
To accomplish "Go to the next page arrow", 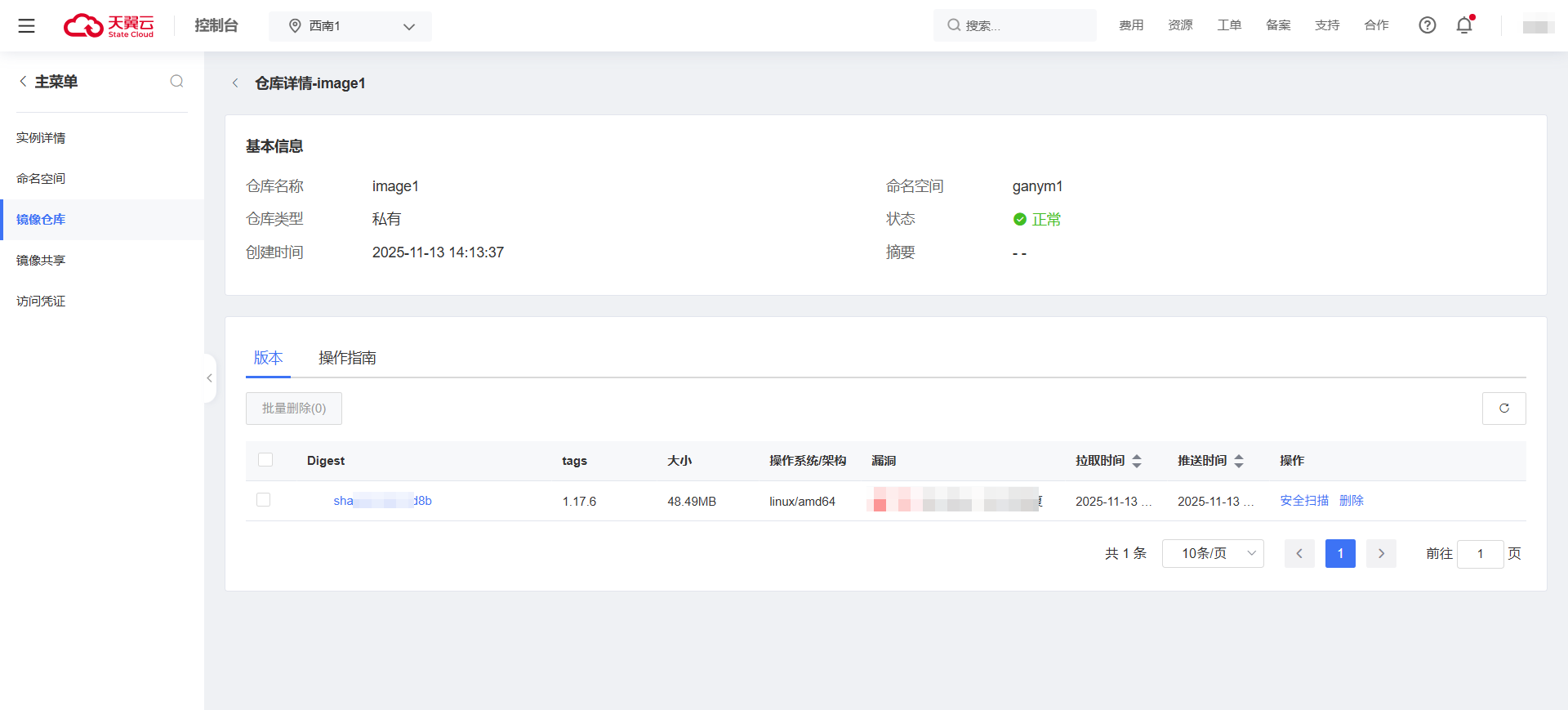I will click(x=1381, y=554).
